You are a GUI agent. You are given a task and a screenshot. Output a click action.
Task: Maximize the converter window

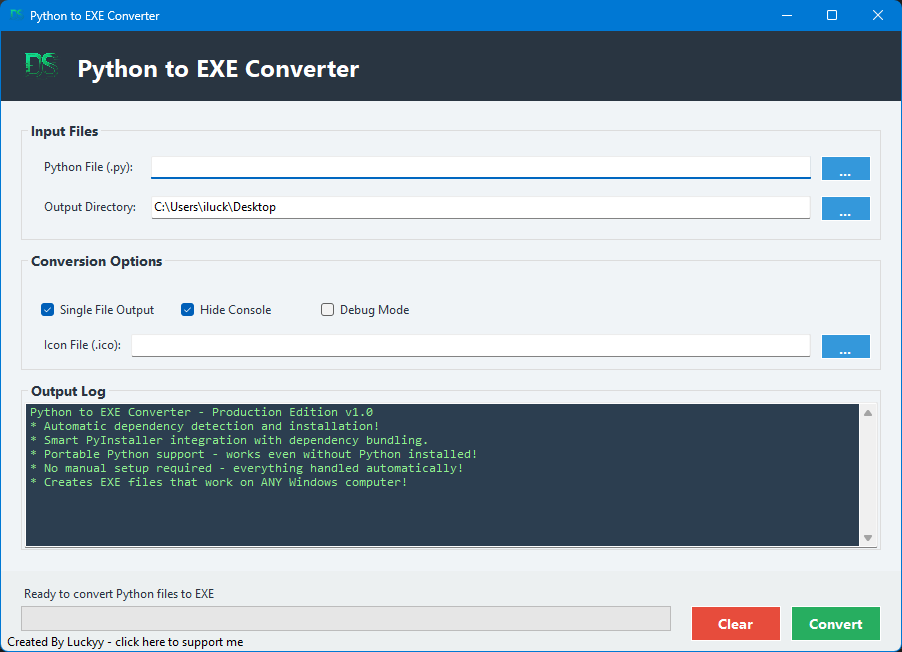pyautogui.click(x=832, y=15)
